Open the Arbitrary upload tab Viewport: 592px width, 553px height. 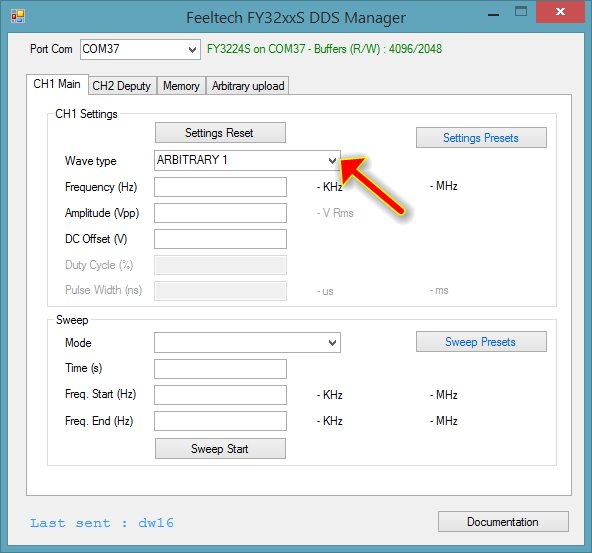click(x=248, y=86)
